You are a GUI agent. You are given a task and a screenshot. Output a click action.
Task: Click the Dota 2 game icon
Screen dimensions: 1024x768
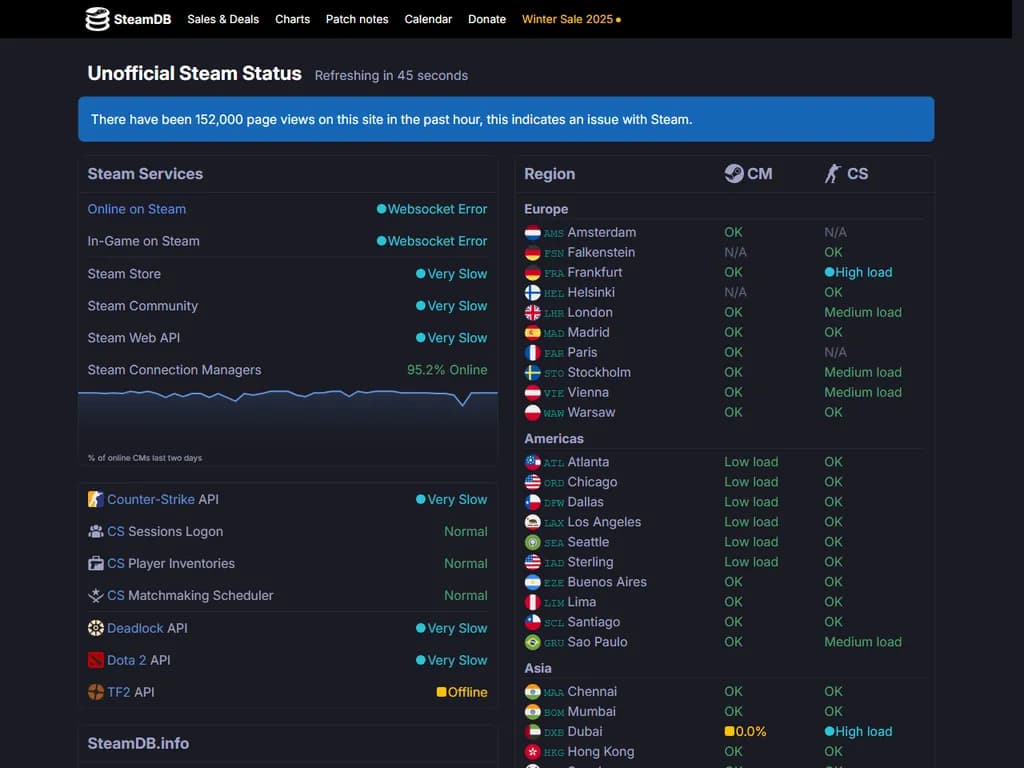pos(96,660)
